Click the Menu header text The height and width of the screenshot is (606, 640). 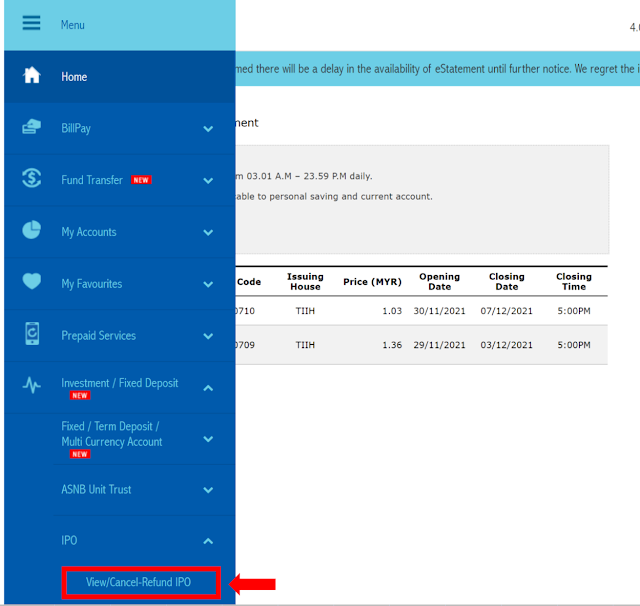pyautogui.click(x=73, y=25)
